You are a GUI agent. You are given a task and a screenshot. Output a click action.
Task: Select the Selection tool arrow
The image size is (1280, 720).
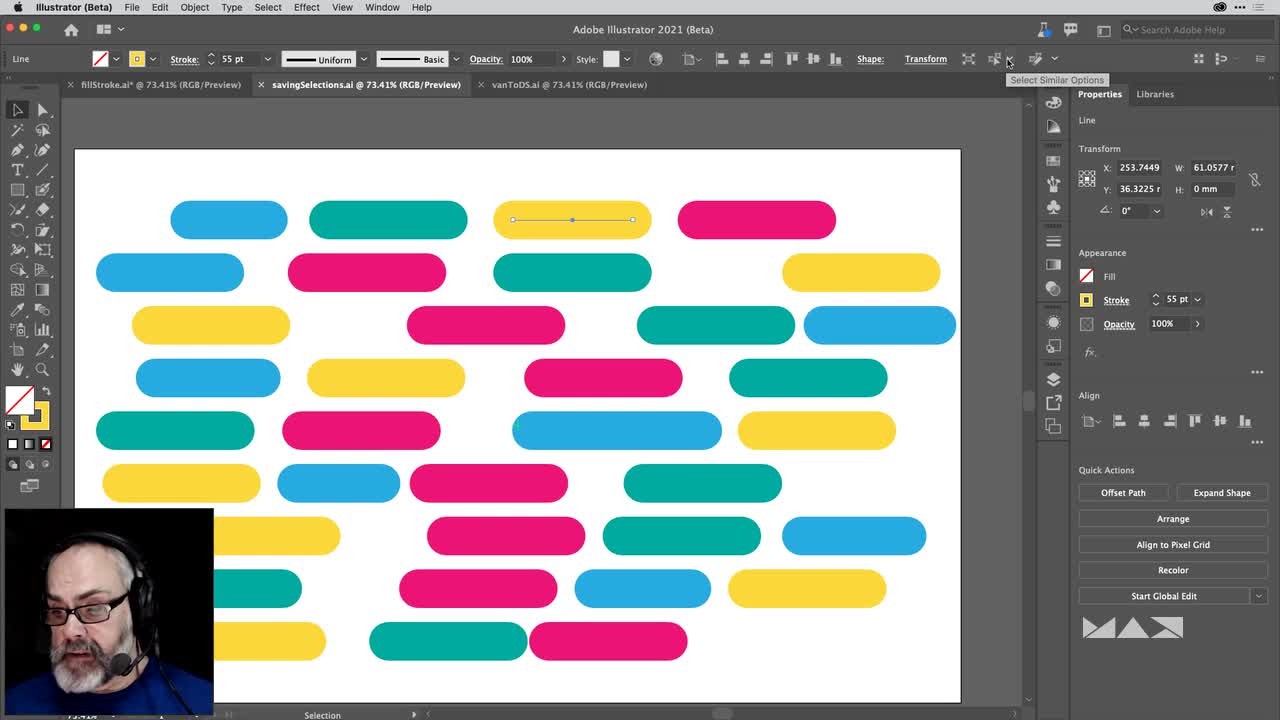[x=18, y=110]
